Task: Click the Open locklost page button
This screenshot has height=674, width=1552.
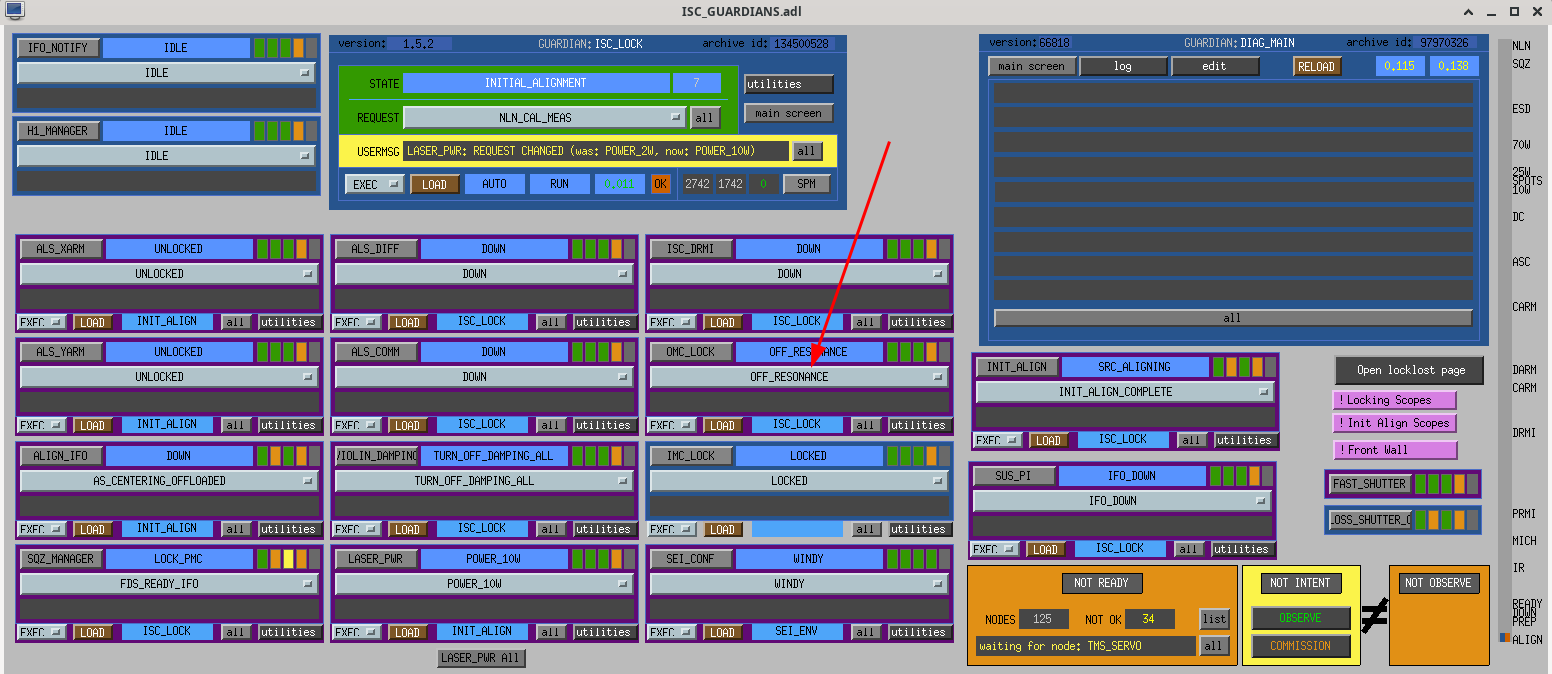Action: [x=1409, y=370]
